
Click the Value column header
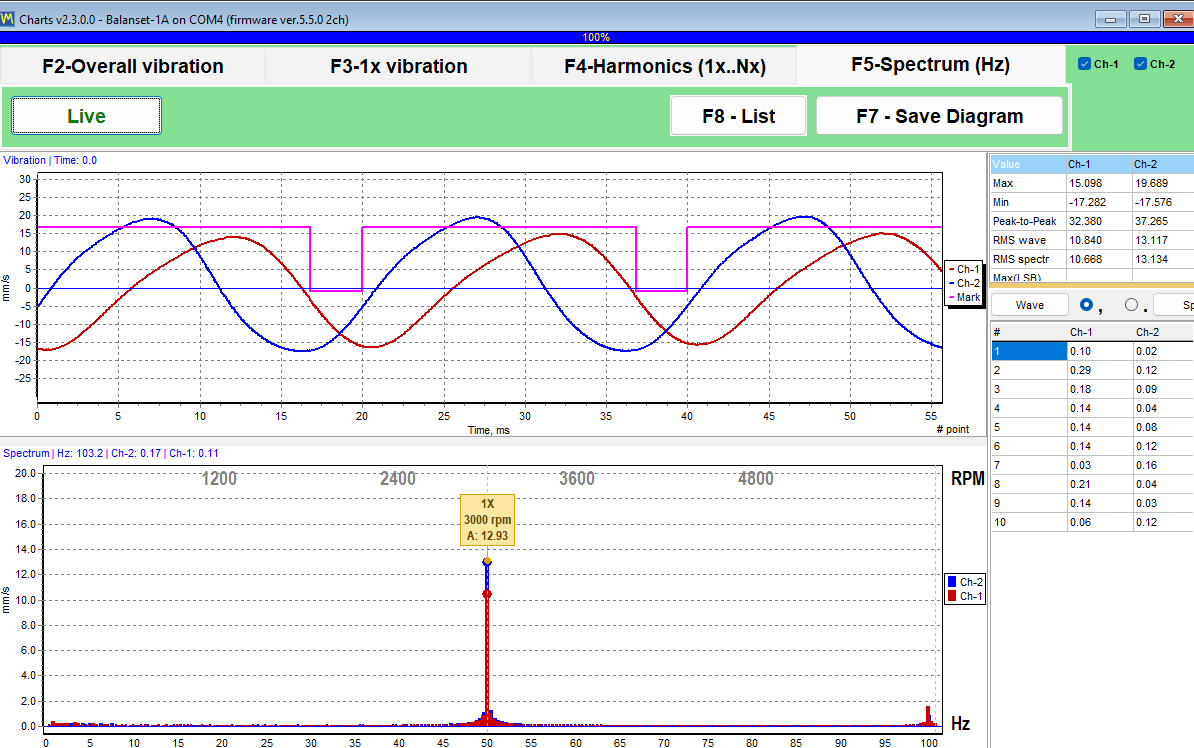pos(1028,164)
